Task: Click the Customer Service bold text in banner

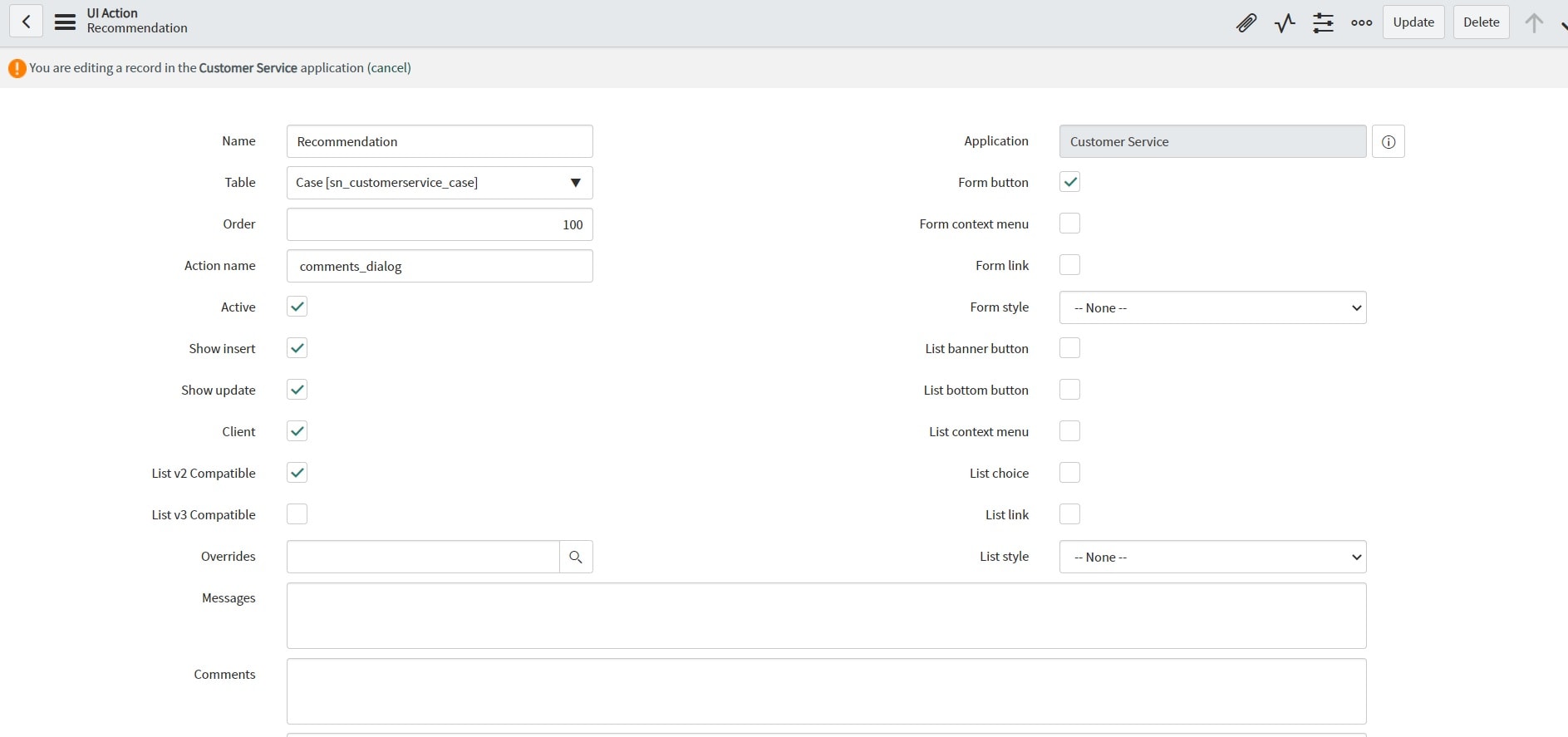Action: click(248, 68)
